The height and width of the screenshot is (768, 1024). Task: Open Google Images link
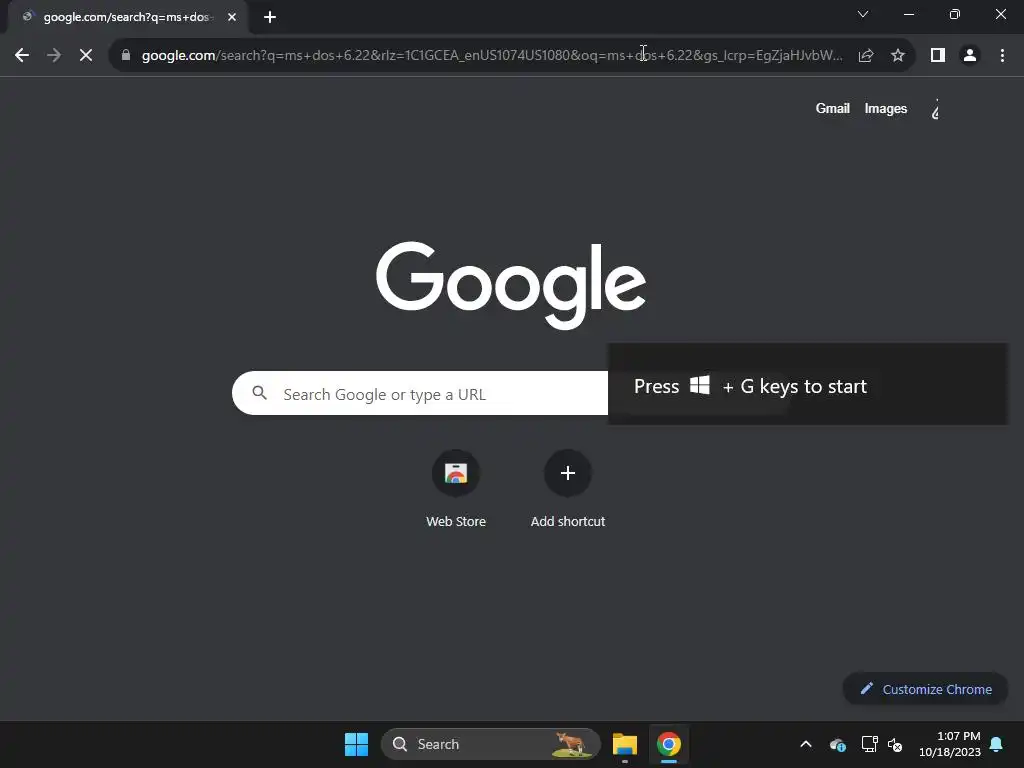point(886,108)
